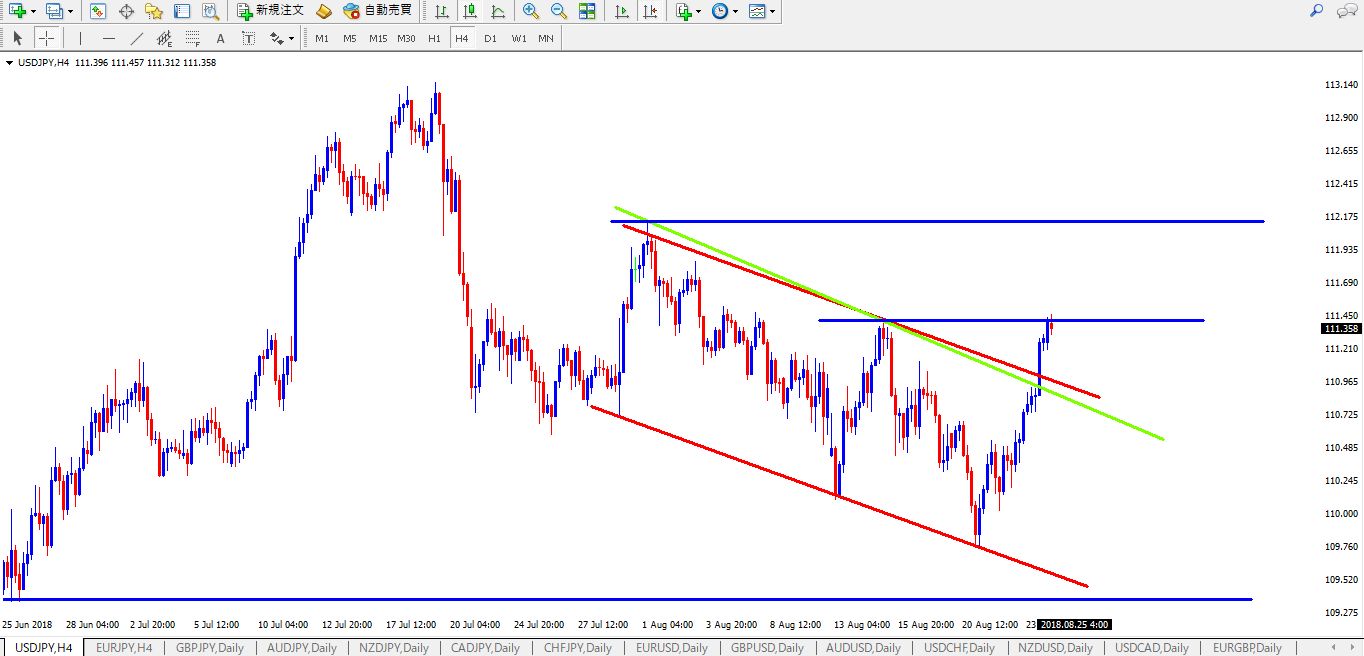Viewport: 1364px width, 656px height.
Task: Select the horizontal line tool
Action: [108, 38]
